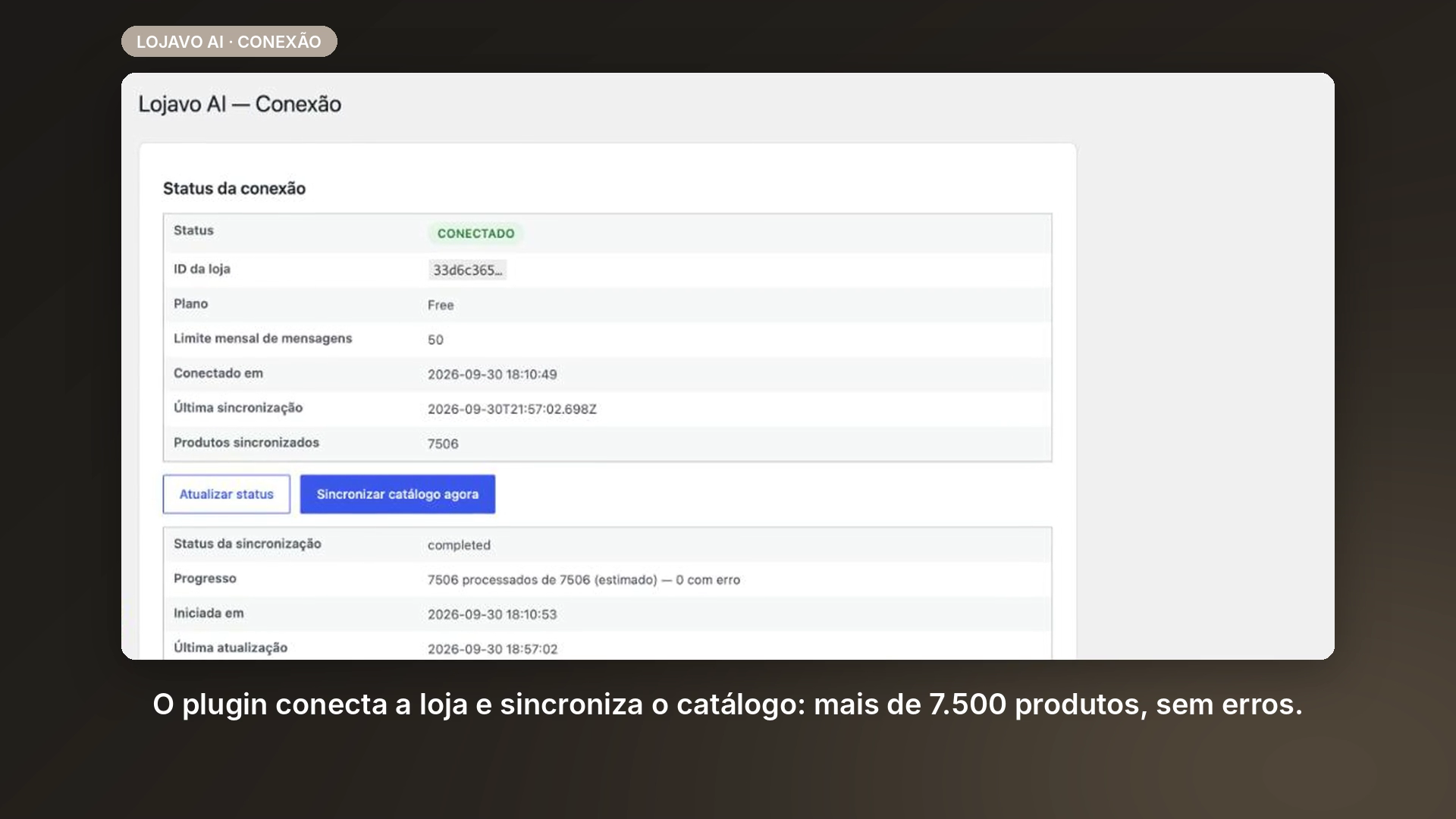Click the ID da loja row label
Viewport: 1456px width, 819px height.
(x=202, y=269)
